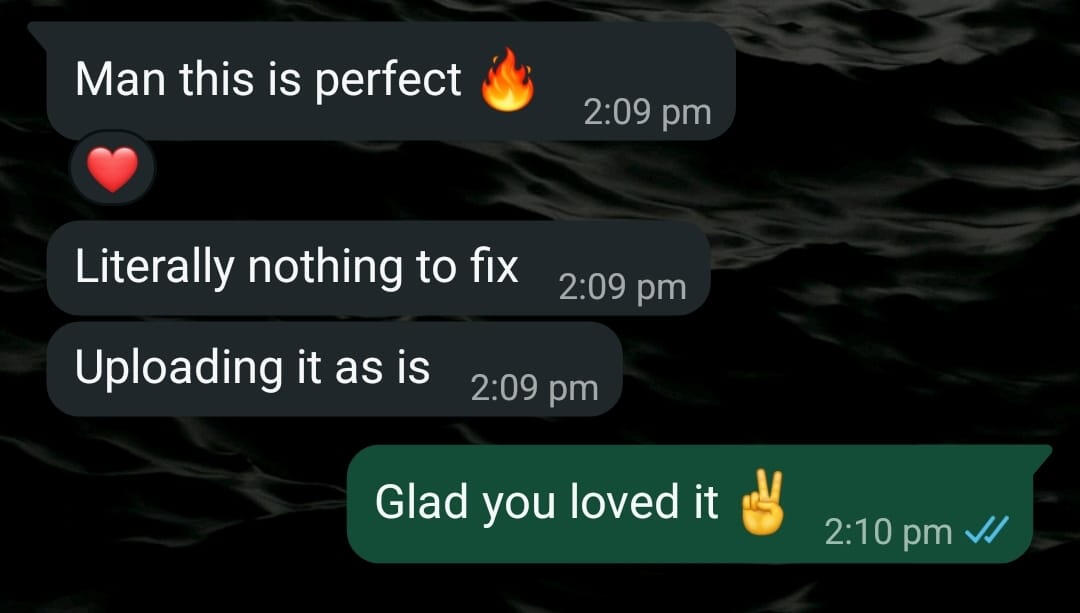Screen dimensions: 1080x613
Task: Select the "Man this is perfect" message bubble
Action: click(x=391, y=81)
